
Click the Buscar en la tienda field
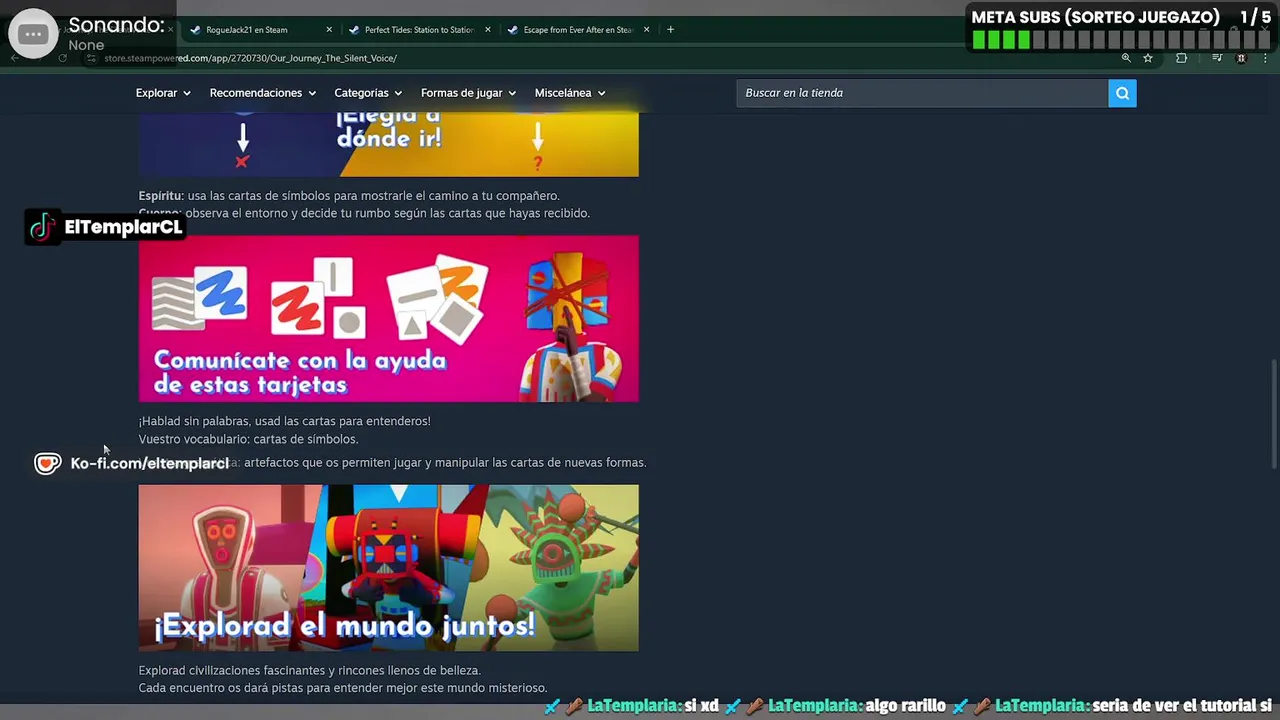pyautogui.click(x=922, y=93)
